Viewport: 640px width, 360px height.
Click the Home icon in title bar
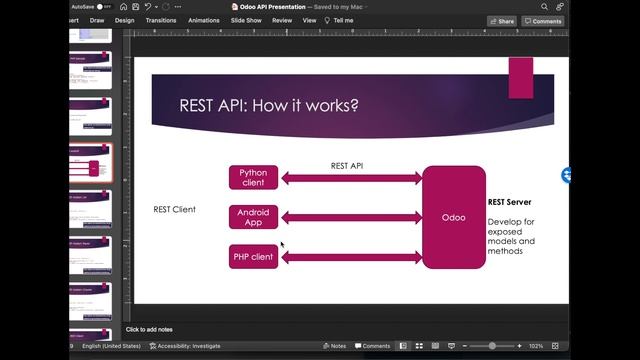point(123,7)
